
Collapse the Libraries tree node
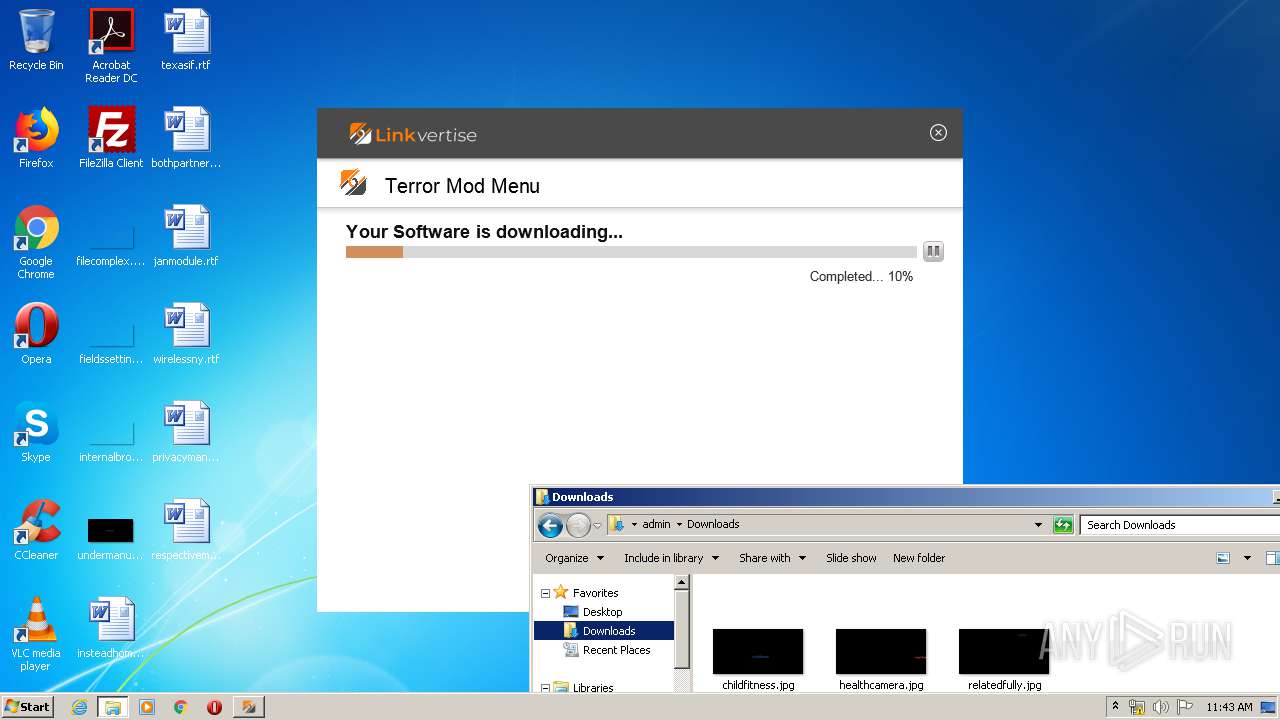point(545,688)
